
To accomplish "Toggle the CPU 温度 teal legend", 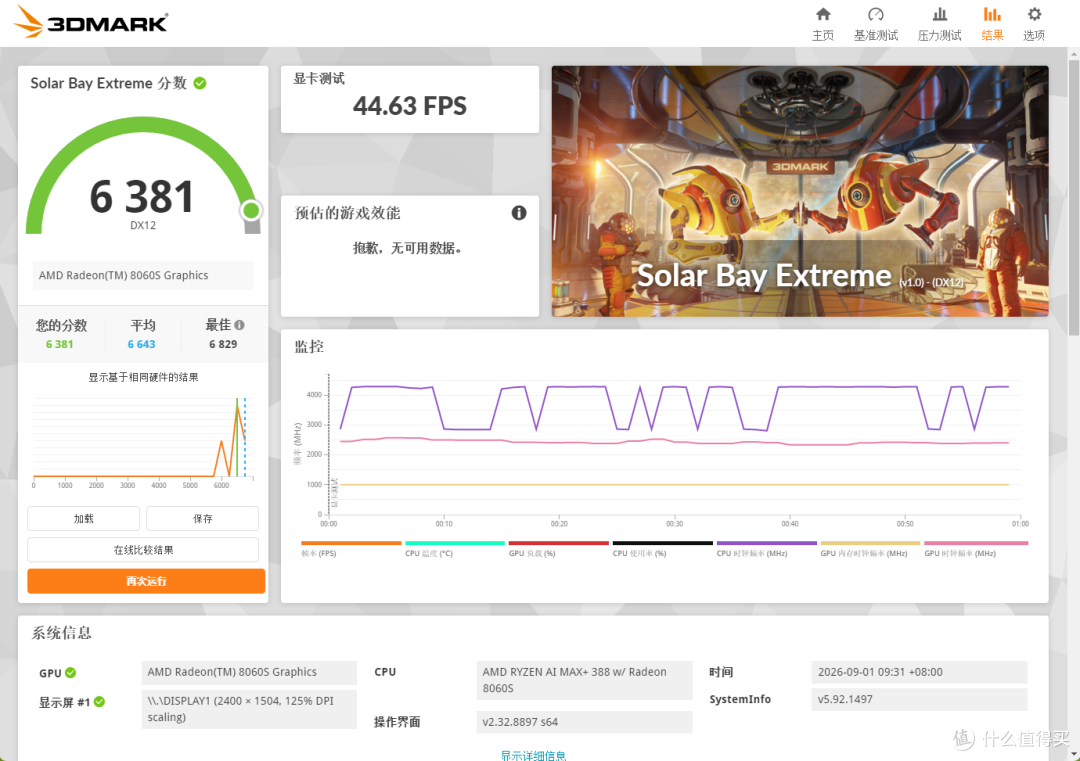I will [455, 549].
